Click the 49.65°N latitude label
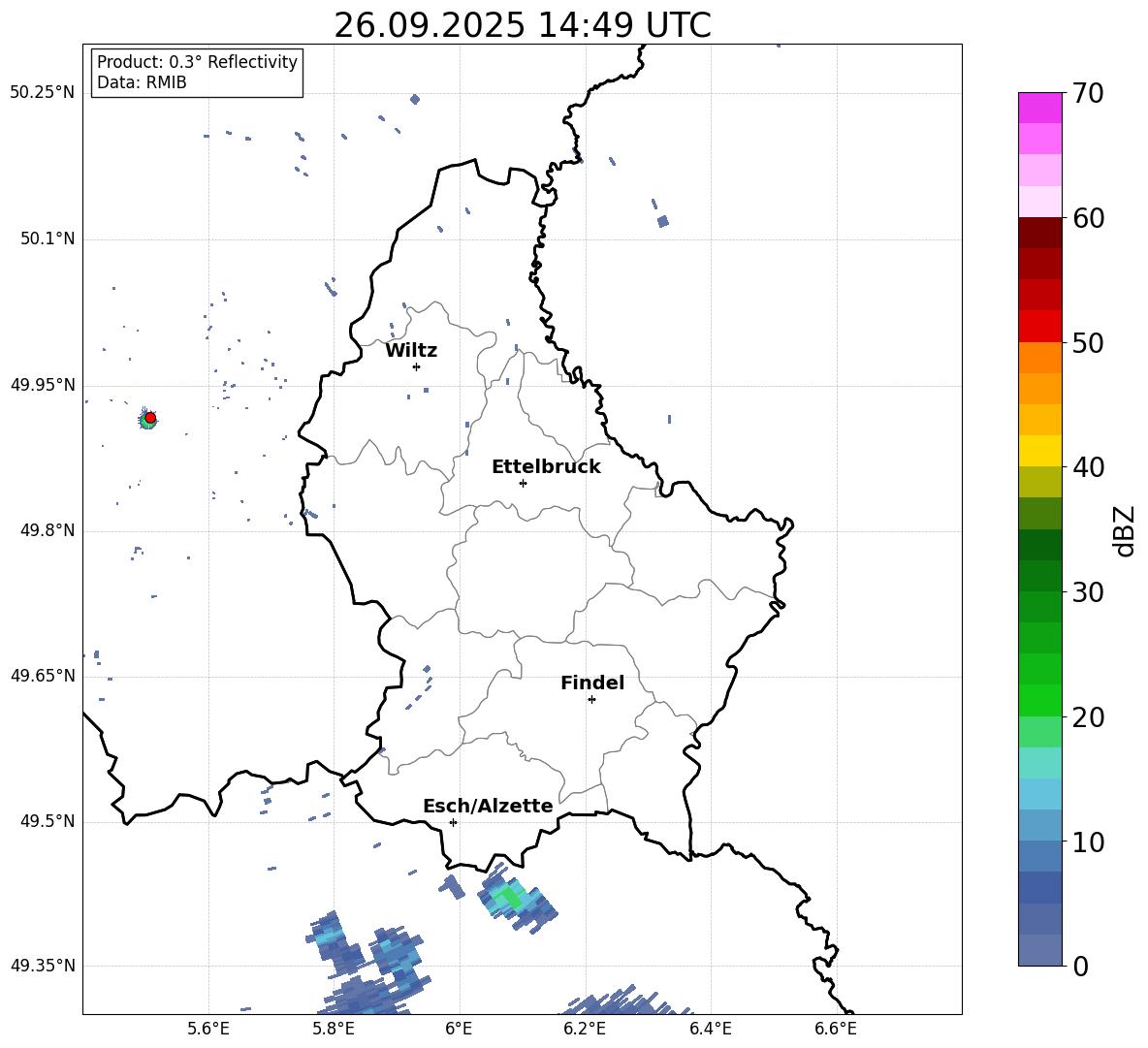Image resolution: width=1148 pixels, height=1048 pixels. click(x=43, y=675)
